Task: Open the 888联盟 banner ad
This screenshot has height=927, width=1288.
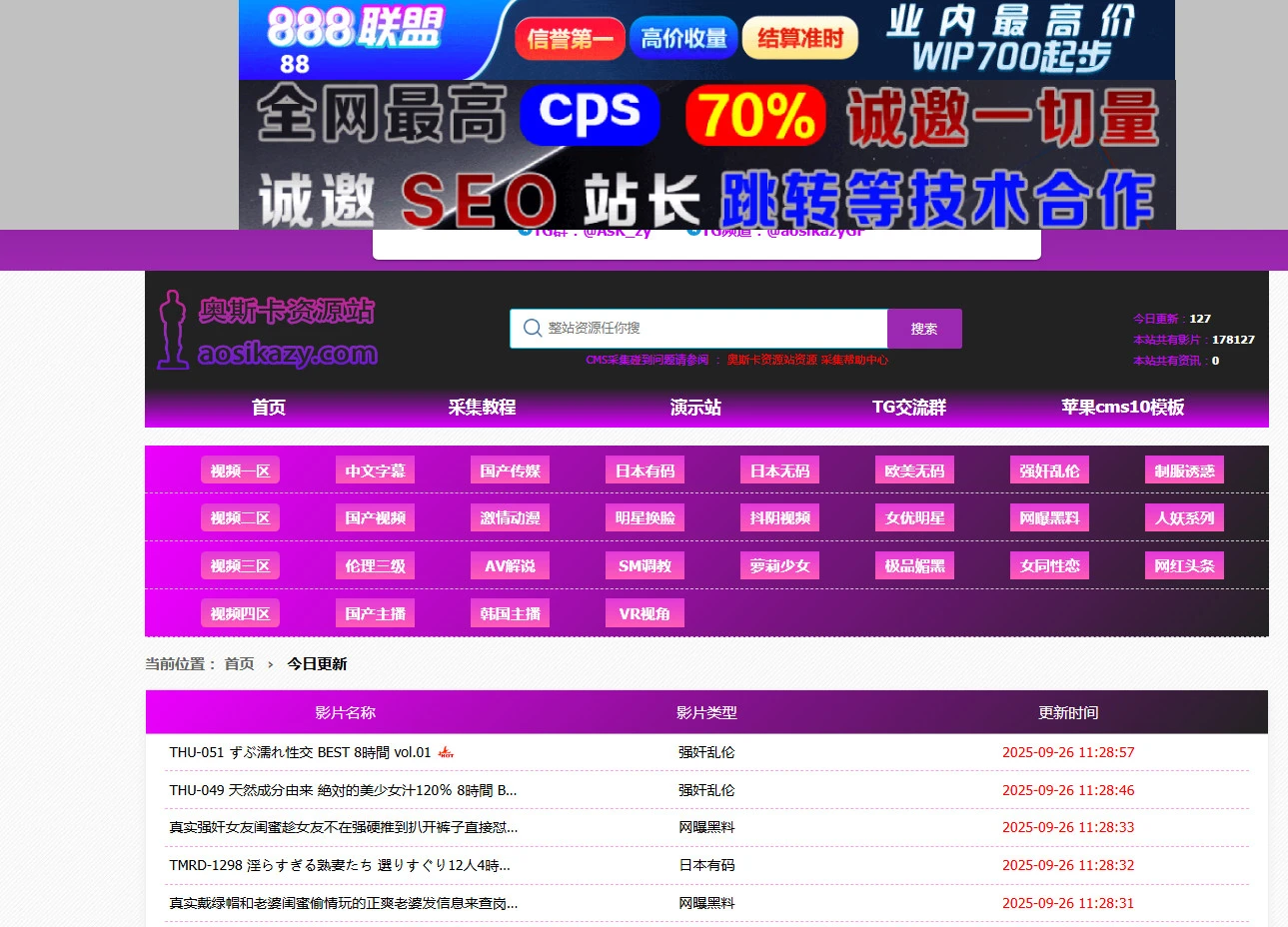Action: [705, 40]
